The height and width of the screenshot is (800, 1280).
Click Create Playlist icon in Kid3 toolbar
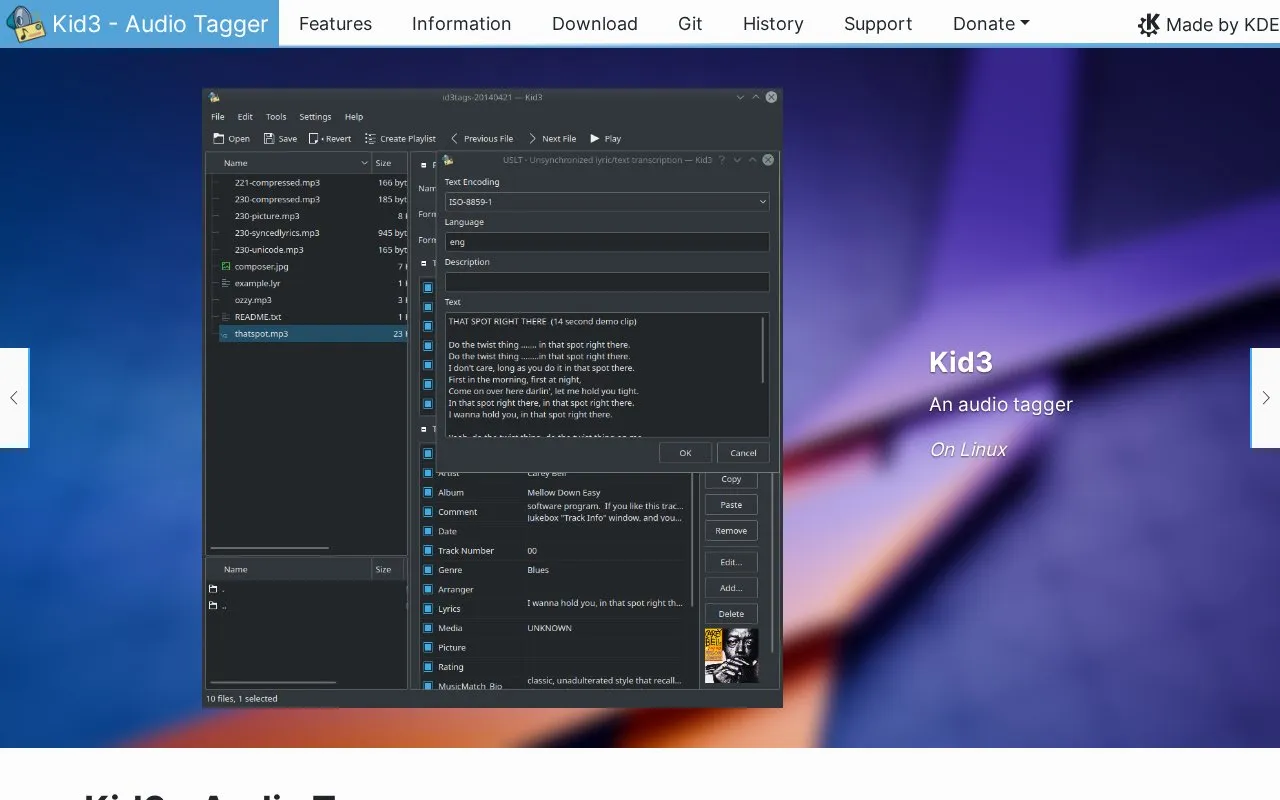point(370,138)
